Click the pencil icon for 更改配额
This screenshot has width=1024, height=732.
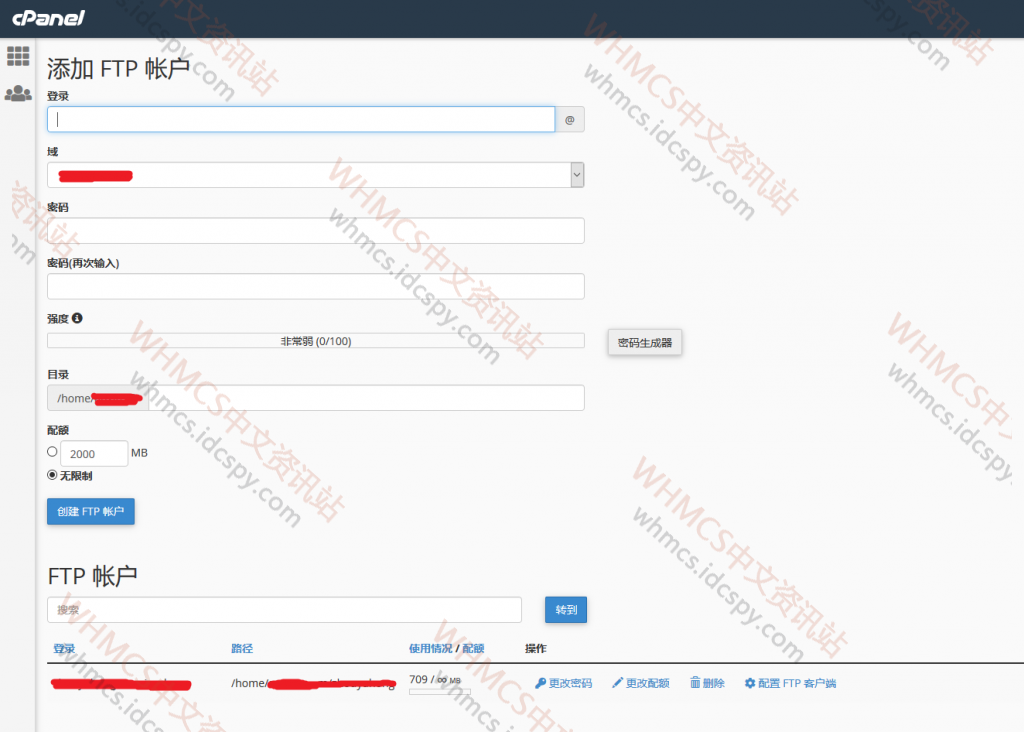[617, 683]
